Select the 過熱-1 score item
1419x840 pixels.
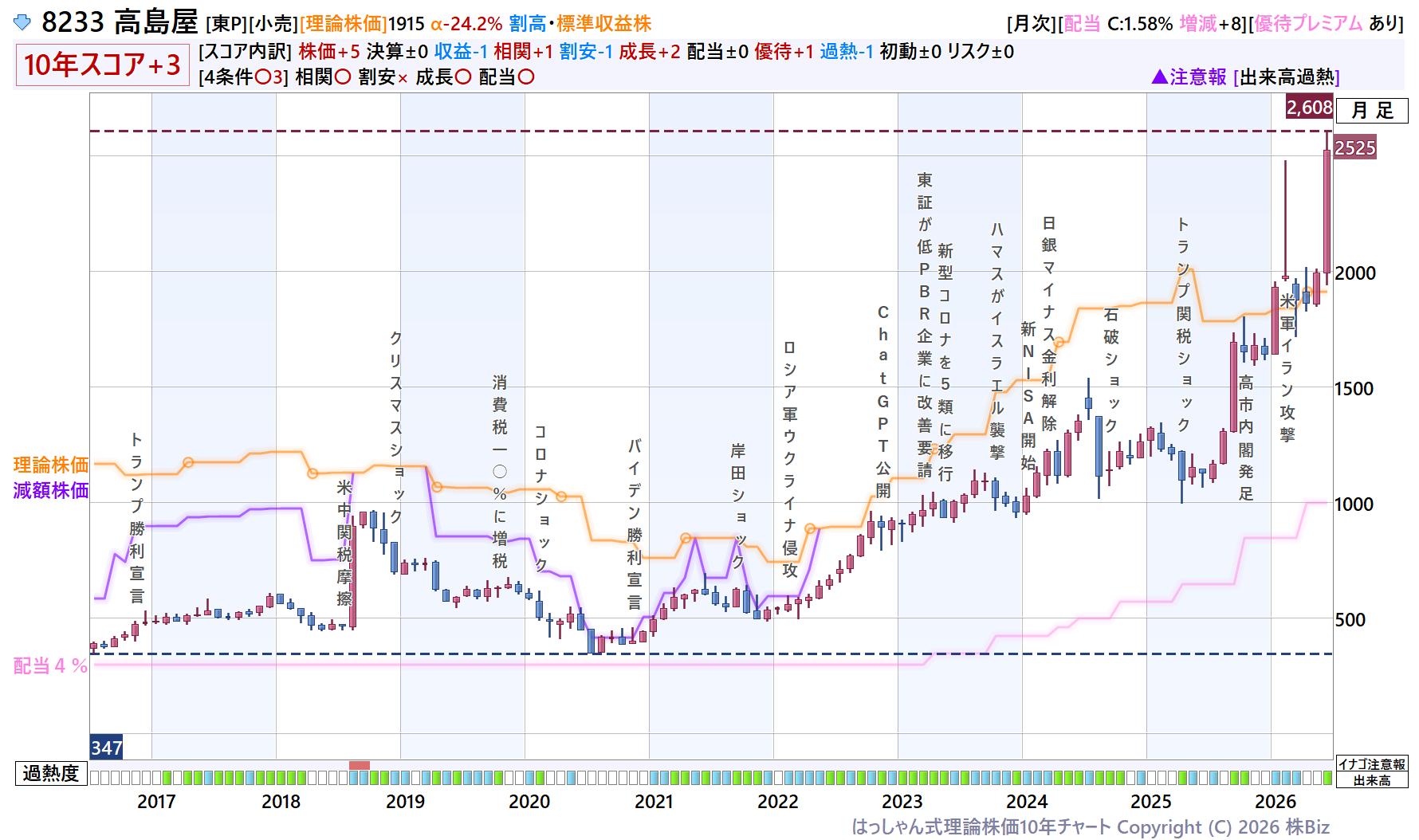[x=847, y=52]
